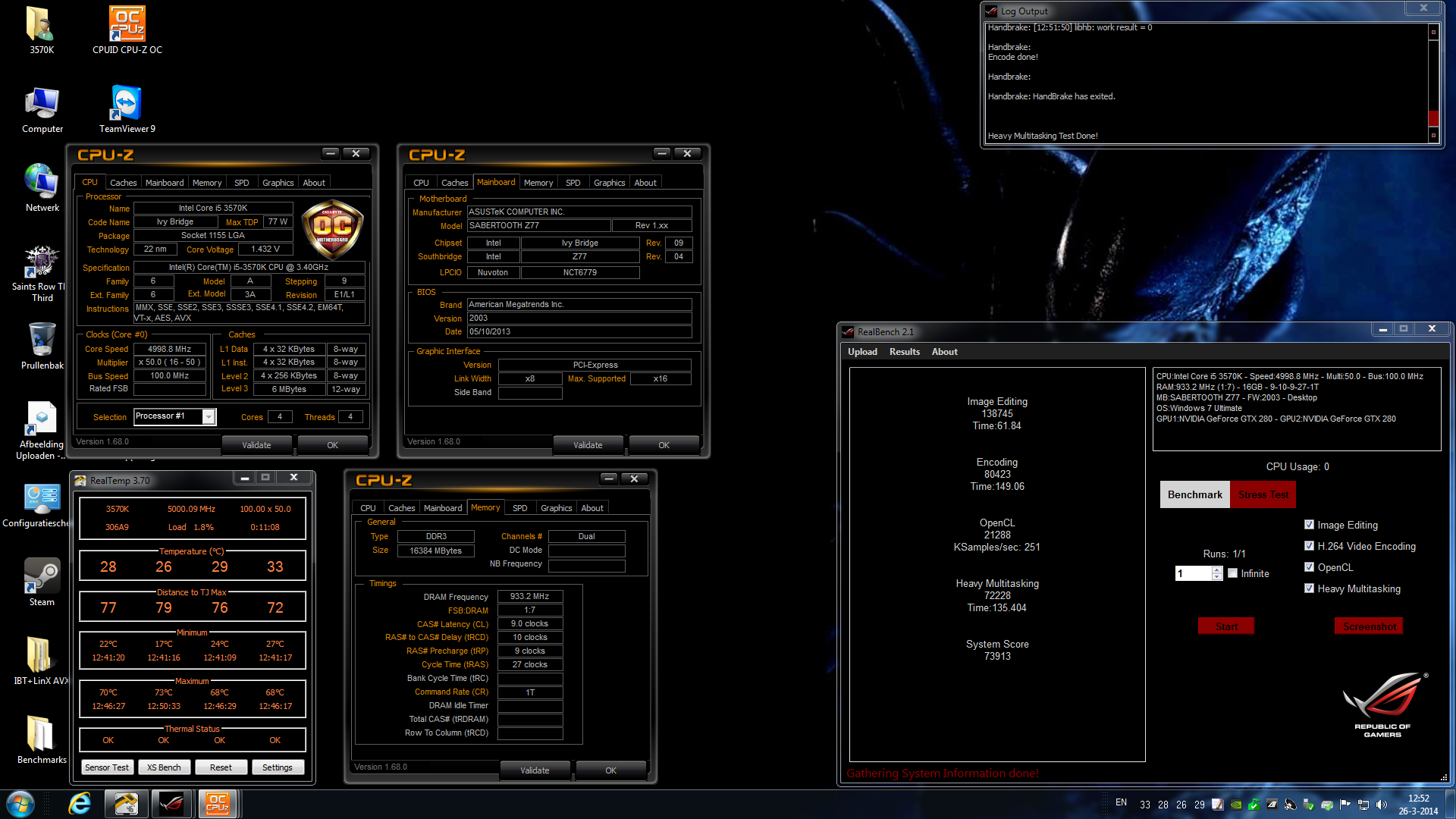Launch Steam from the desktop

tap(42, 582)
